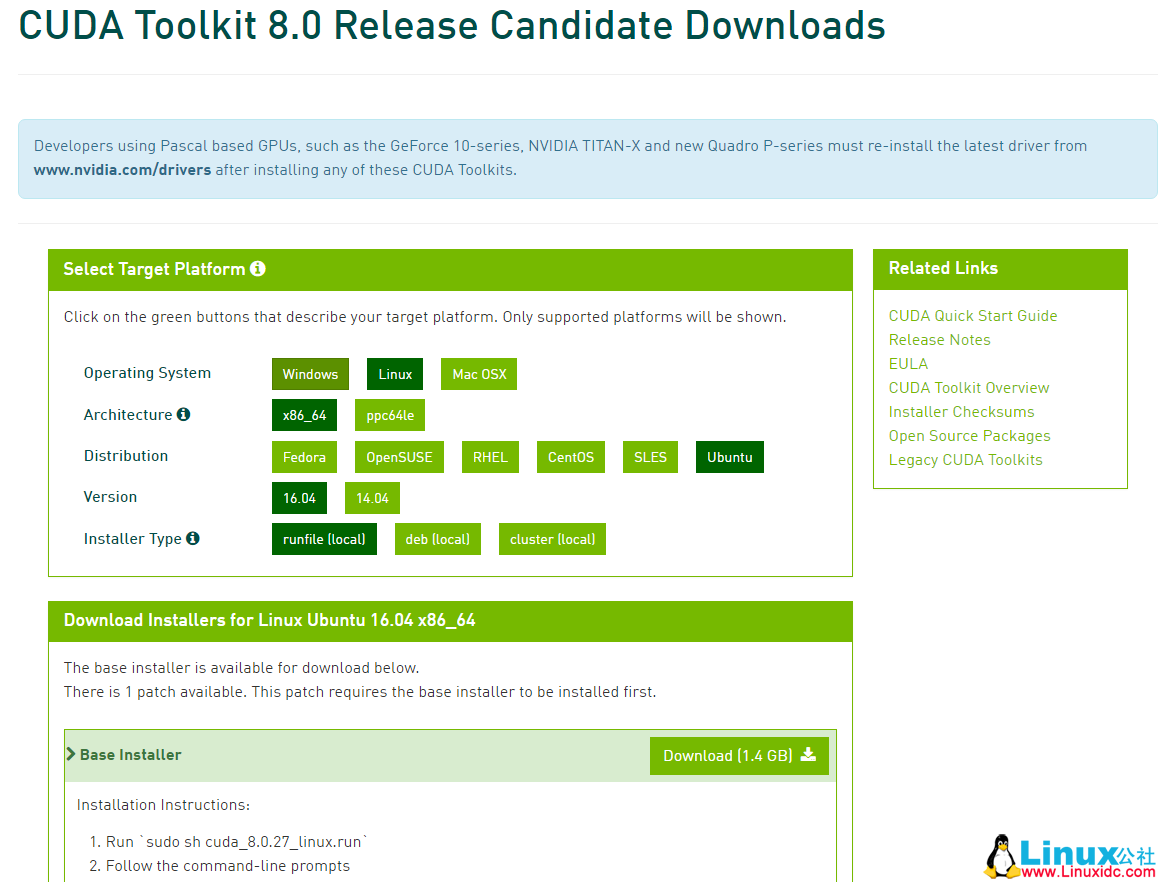This screenshot has width=1160, height=882.
Task: Click the Installer Type info icon
Action: [x=192, y=538]
